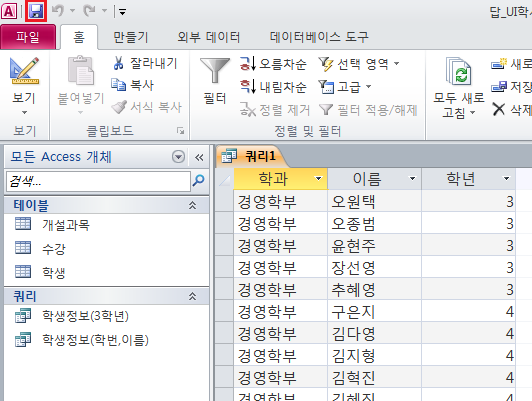Expand the 모두 새로 고침 dropdown arrow

coord(472,112)
